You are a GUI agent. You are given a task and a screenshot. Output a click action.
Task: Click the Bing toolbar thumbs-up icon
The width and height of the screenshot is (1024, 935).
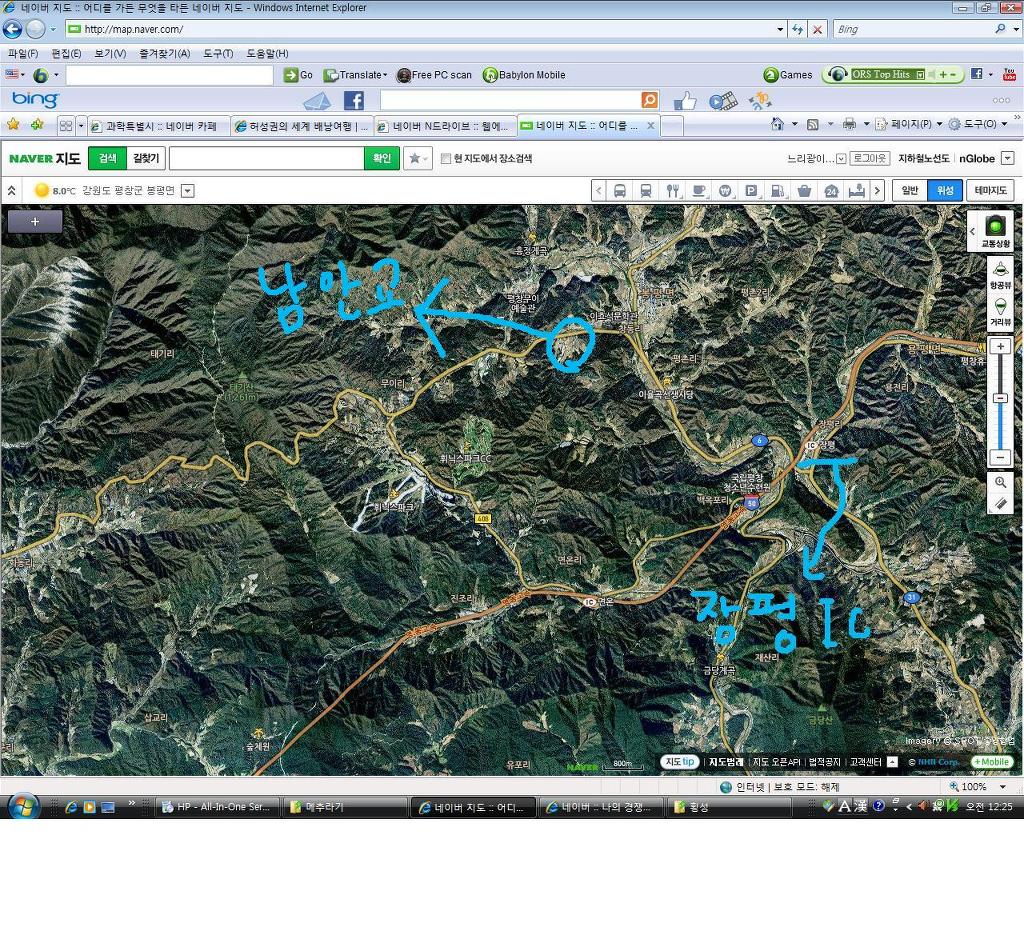684,101
